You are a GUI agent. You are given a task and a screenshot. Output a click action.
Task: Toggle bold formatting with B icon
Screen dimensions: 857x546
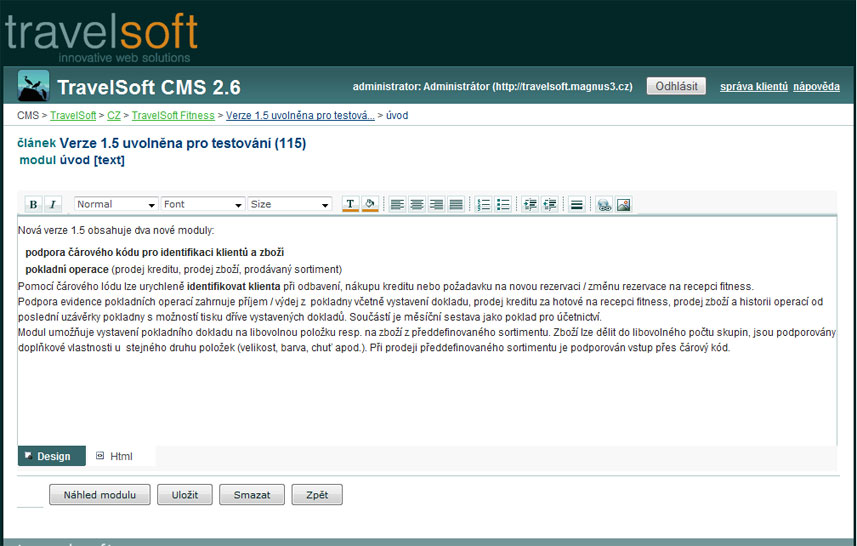[x=33, y=204]
